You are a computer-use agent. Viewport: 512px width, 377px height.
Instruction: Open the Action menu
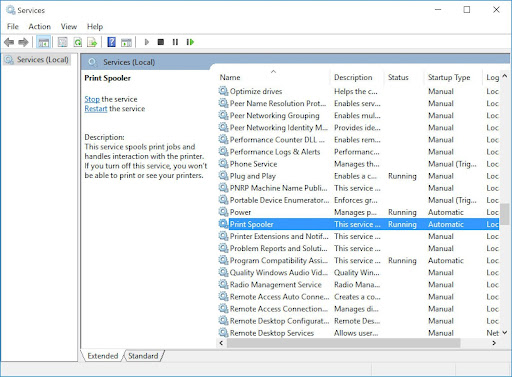[x=40, y=27]
